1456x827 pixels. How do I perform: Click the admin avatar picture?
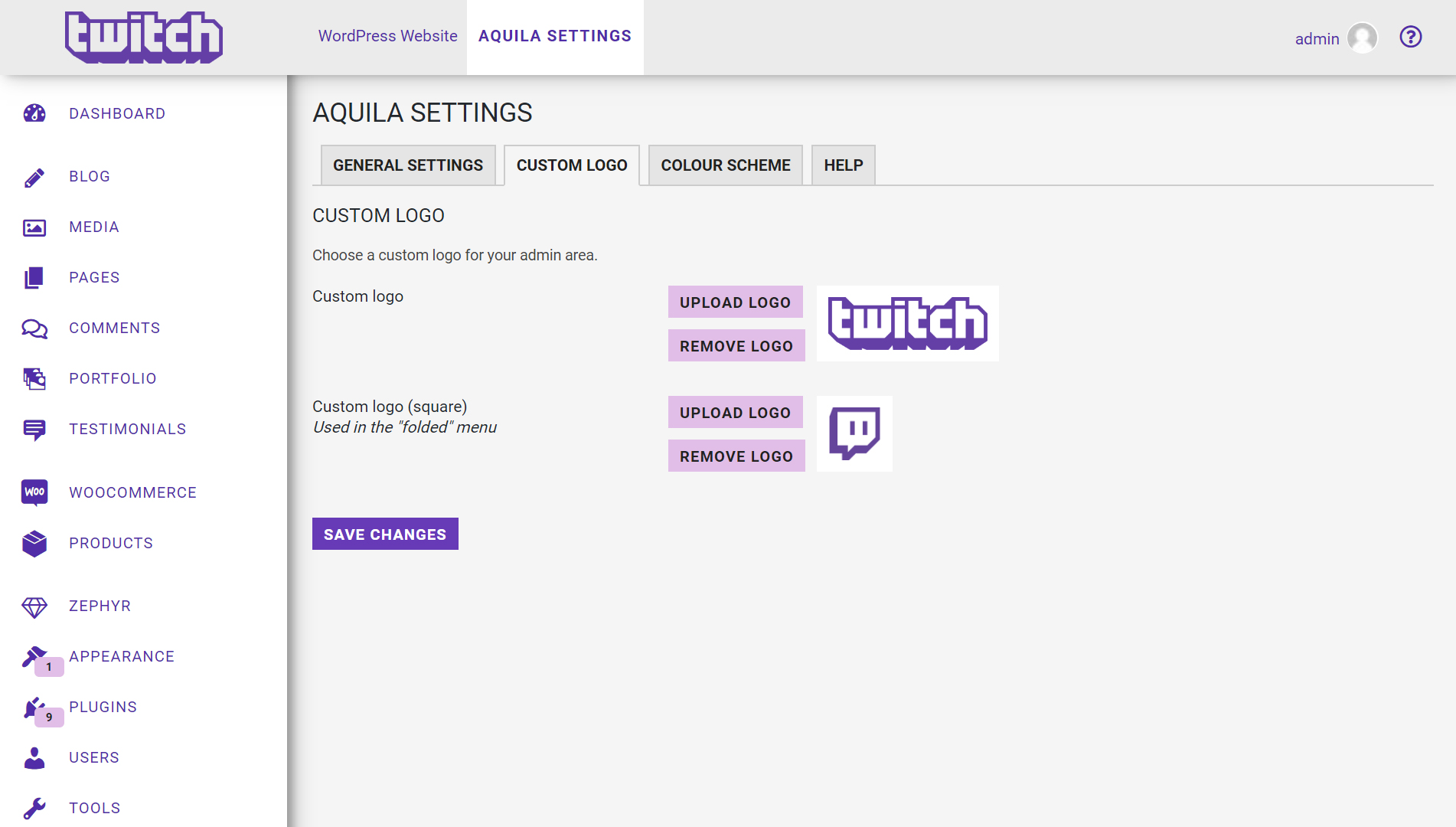click(x=1363, y=38)
